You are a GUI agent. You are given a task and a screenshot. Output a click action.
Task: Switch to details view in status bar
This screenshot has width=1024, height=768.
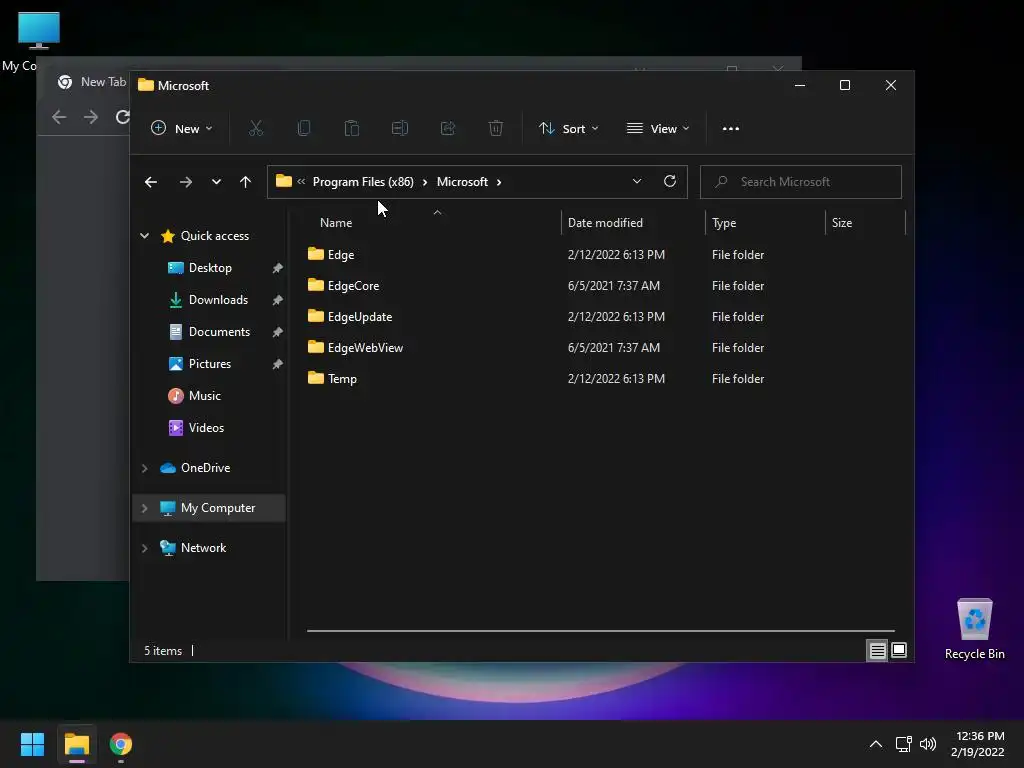877,650
